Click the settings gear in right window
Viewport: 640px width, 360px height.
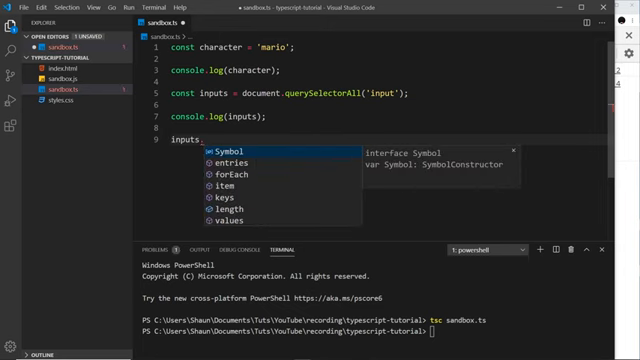click(x=629, y=53)
